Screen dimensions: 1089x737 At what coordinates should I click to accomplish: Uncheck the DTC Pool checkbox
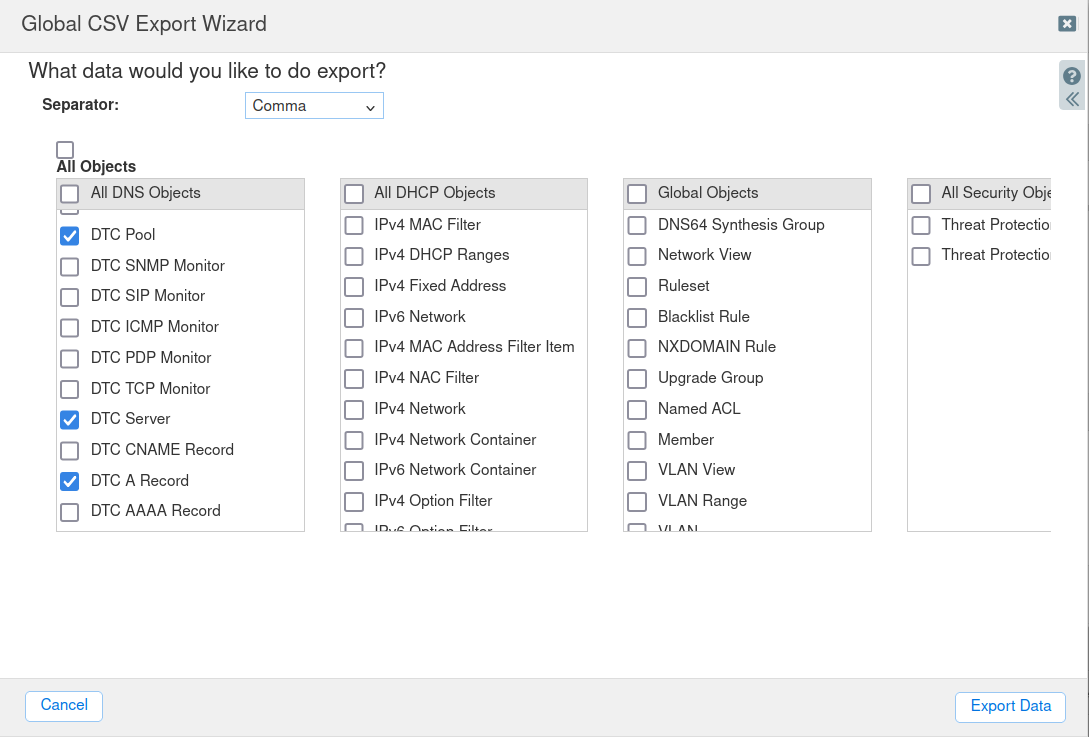tap(70, 236)
